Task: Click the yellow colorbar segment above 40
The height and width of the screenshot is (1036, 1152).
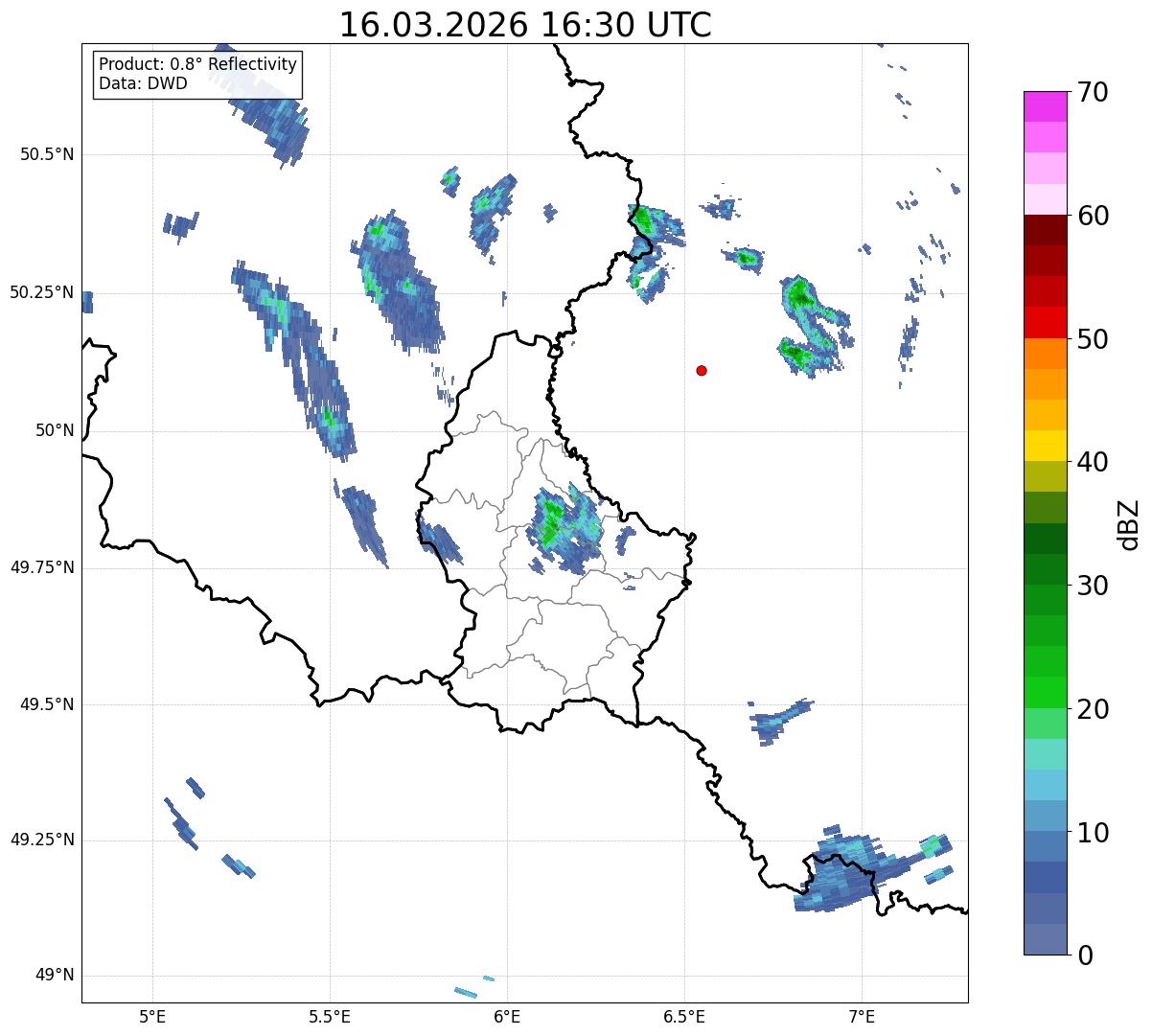Action: coord(1047,446)
